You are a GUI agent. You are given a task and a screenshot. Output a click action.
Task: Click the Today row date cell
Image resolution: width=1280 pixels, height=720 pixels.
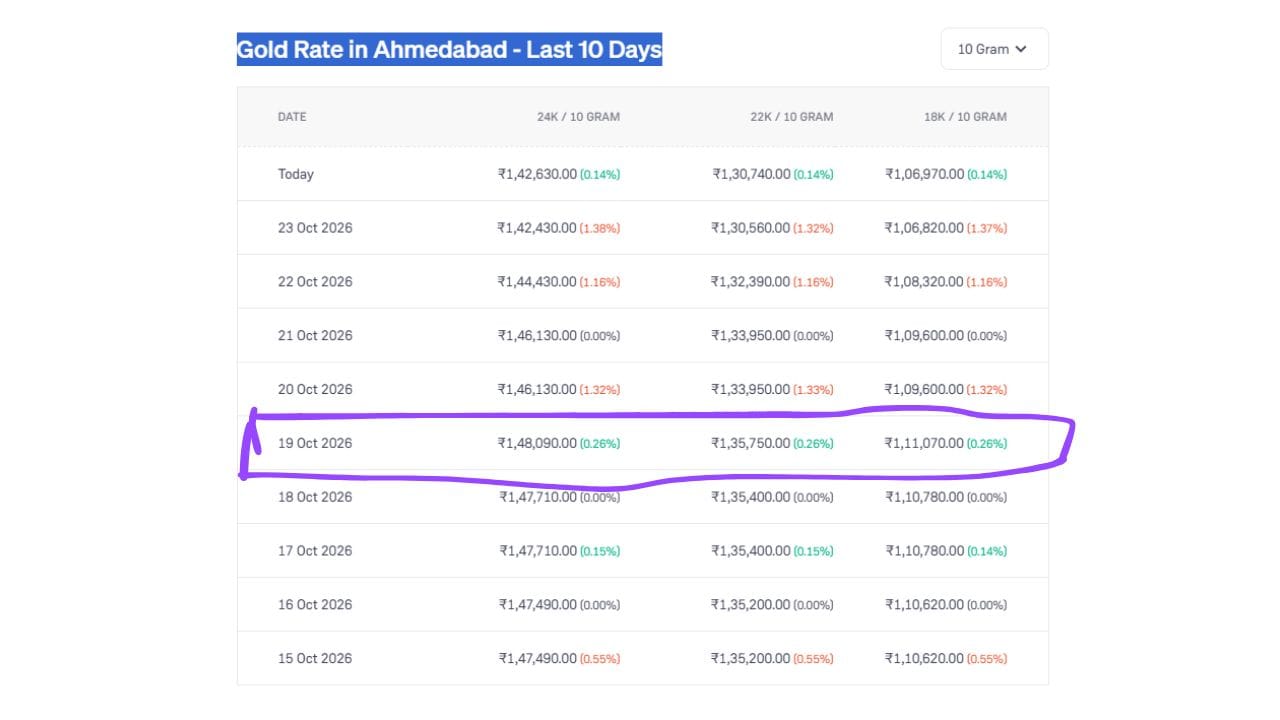pyautogui.click(x=296, y=174)
